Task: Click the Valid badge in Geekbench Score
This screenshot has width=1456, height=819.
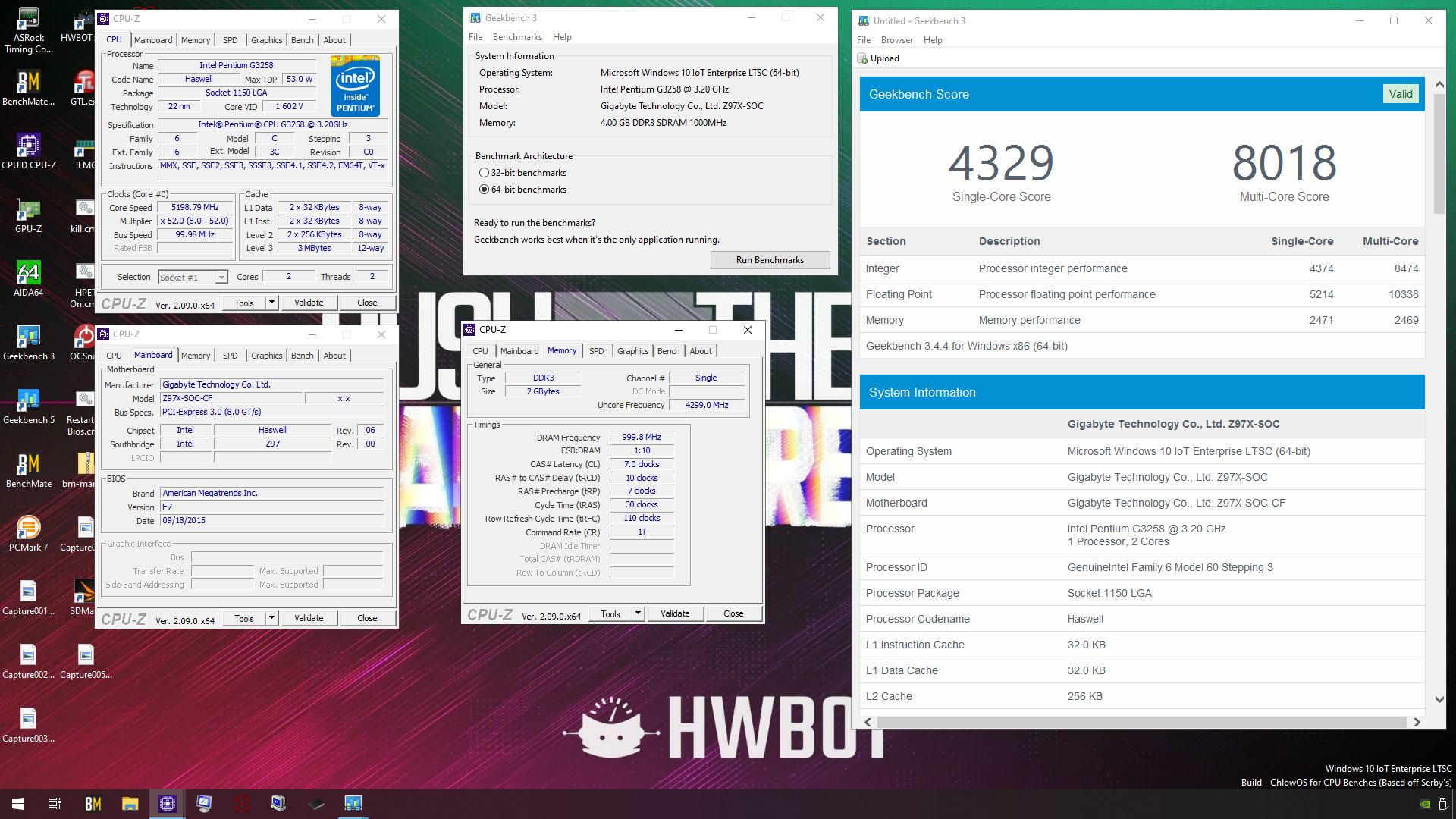Action: [1401, 94]
